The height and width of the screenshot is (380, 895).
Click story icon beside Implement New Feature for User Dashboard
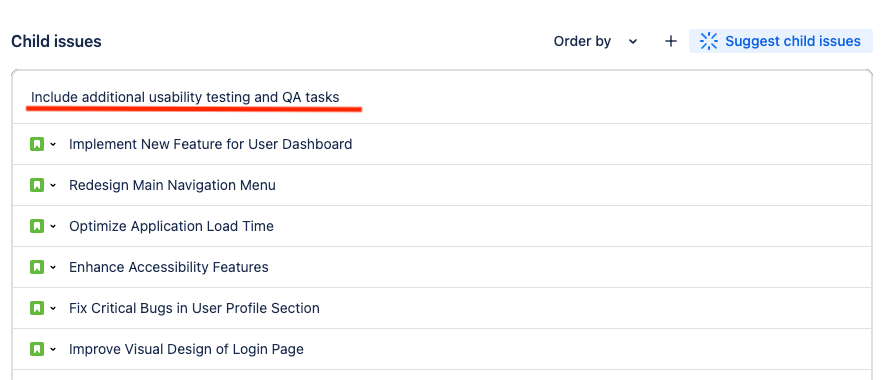(37, 144)
